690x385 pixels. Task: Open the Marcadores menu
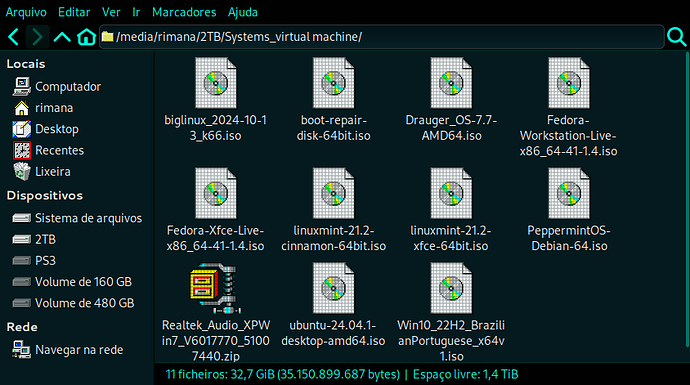(184, 12)
